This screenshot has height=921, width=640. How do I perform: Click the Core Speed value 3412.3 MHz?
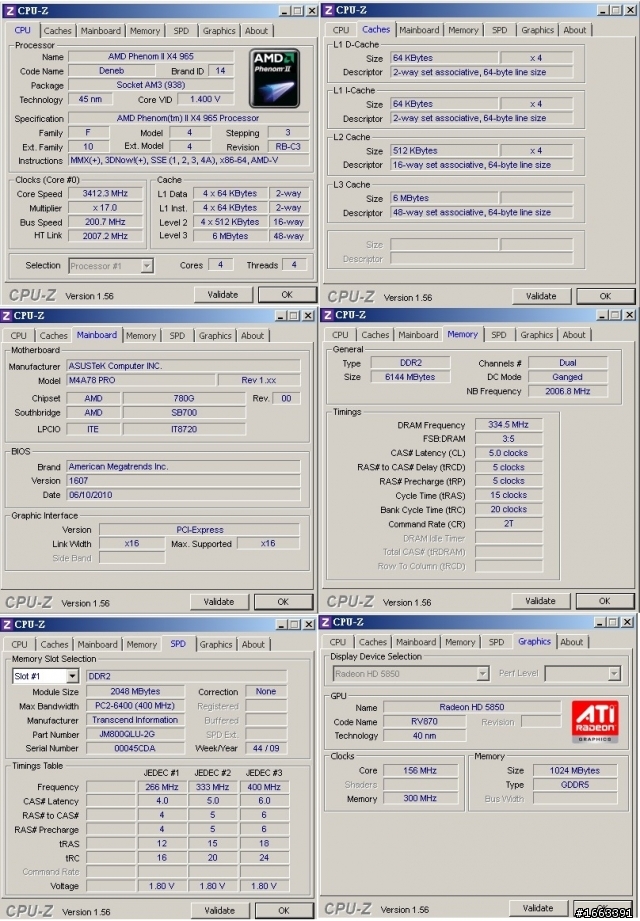point(105,193)
